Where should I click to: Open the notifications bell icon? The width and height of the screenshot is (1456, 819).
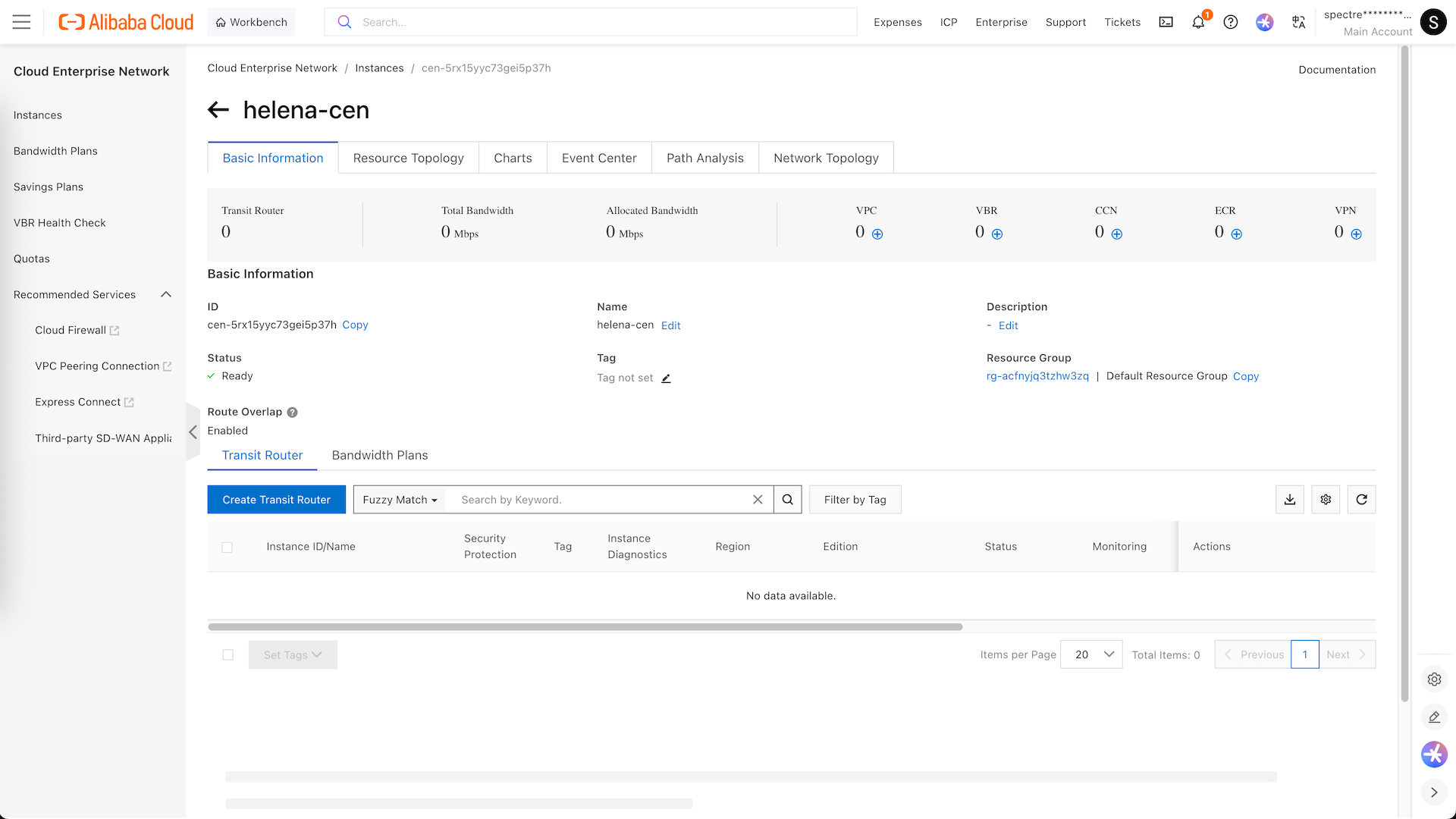click(x=1198, y=22)
